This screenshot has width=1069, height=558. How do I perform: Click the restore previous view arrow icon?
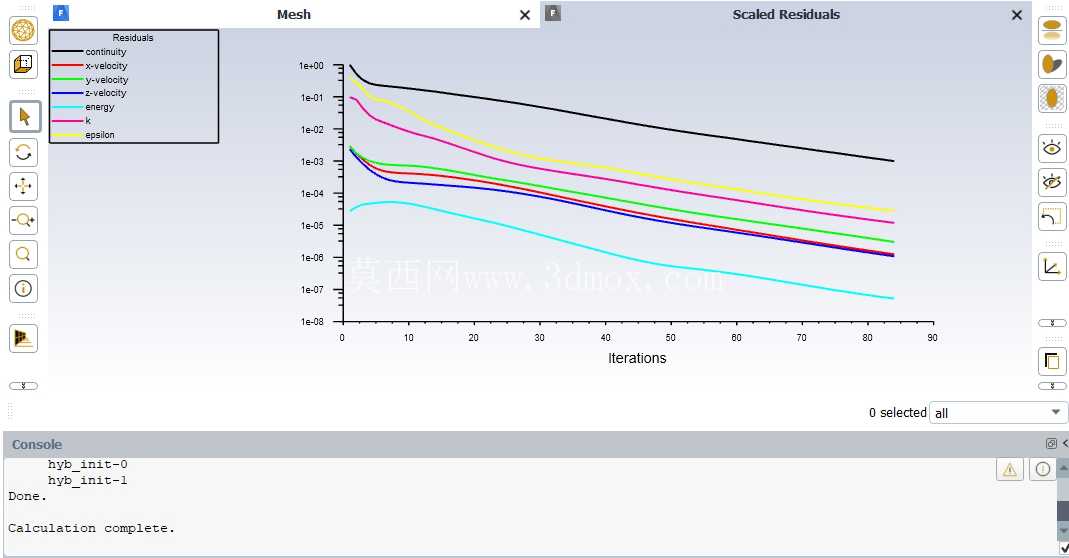(x=1052, y=217)
